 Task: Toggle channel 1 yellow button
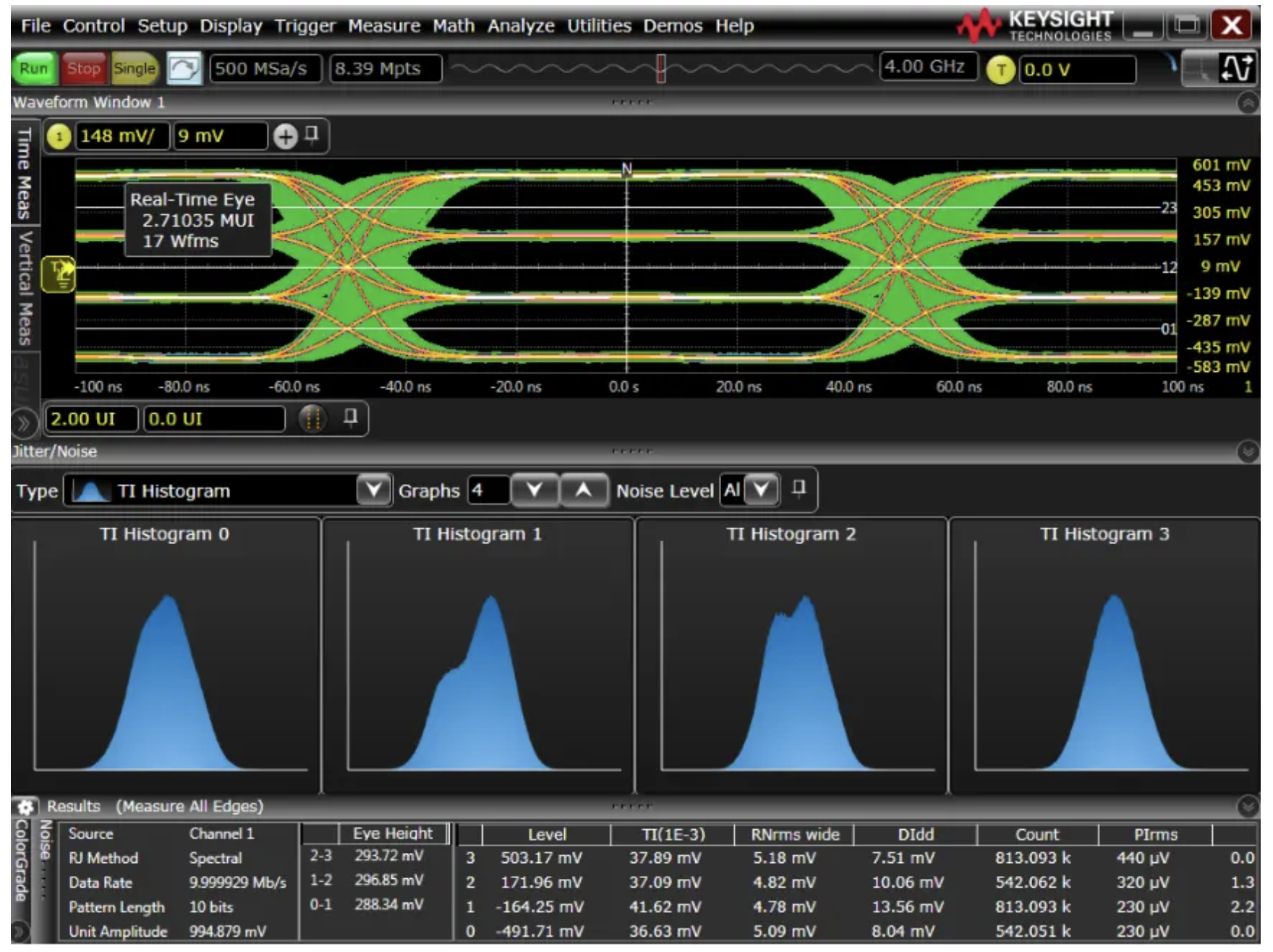(x=59, y=136)
